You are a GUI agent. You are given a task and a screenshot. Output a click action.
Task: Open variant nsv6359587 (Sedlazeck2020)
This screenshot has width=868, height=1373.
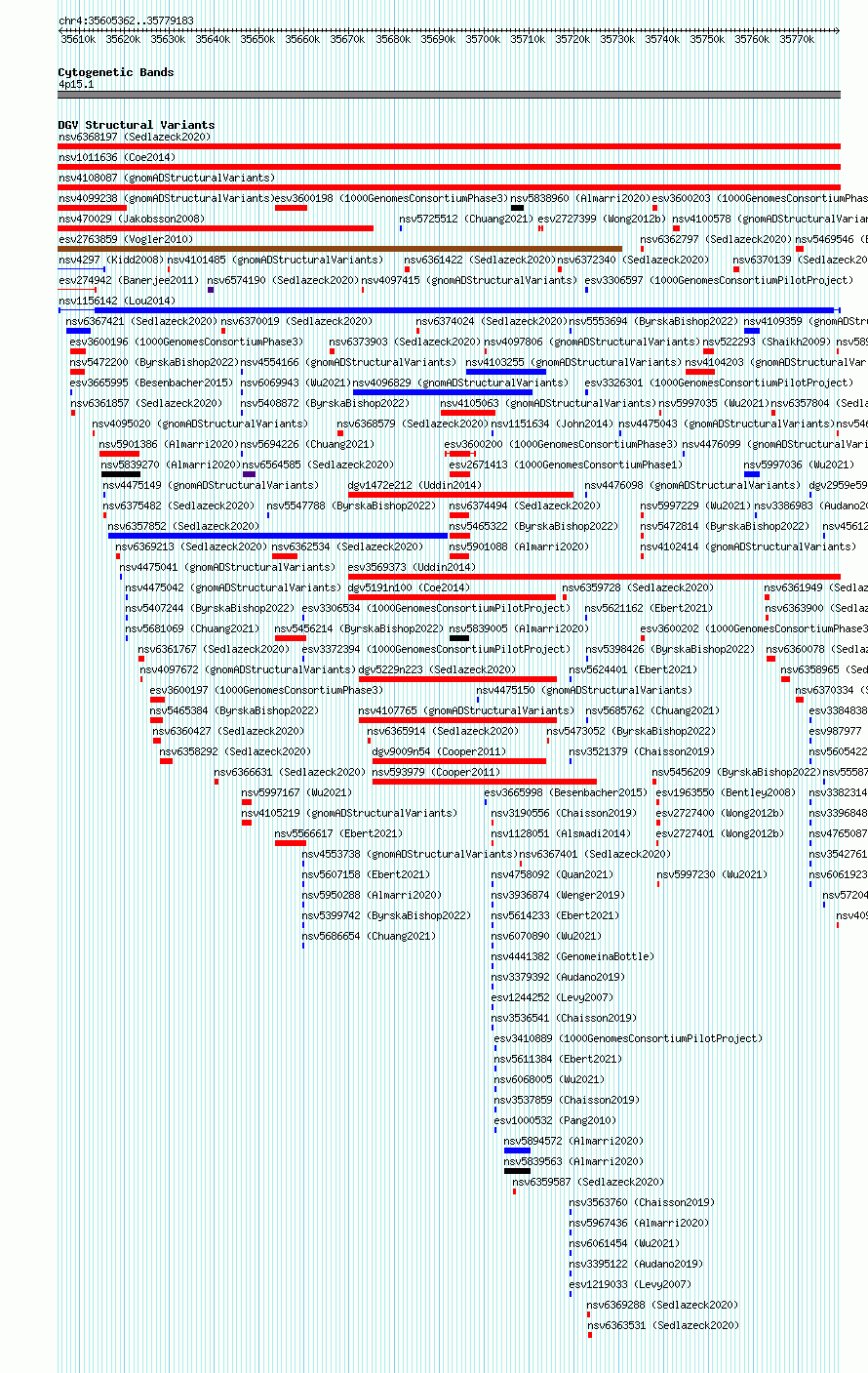(x=588, y=1182)
